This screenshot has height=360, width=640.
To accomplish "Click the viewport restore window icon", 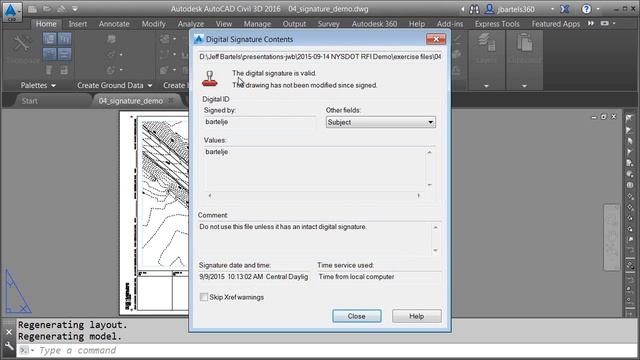I will (x=604, y=117).
